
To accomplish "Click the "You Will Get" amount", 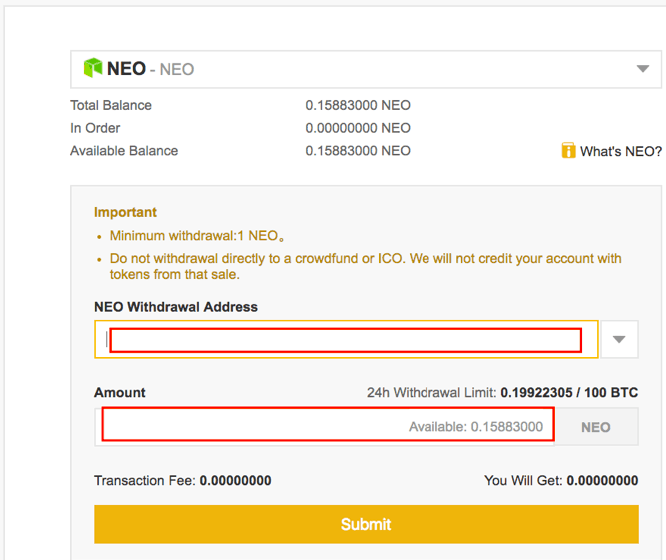I will (x=602, y=481).
